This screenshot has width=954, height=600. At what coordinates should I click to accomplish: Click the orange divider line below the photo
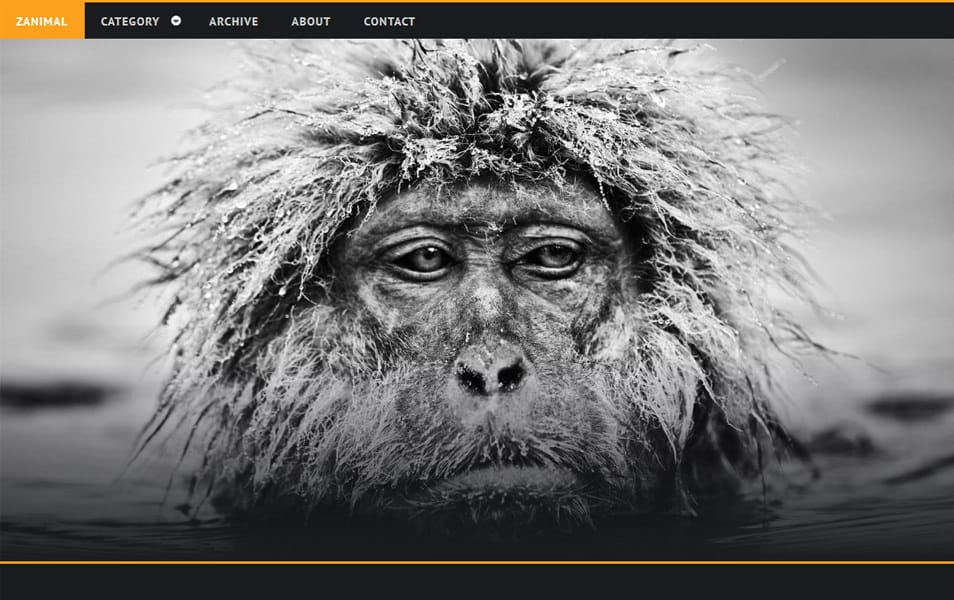pyautogui.click(x=477, y=562)
